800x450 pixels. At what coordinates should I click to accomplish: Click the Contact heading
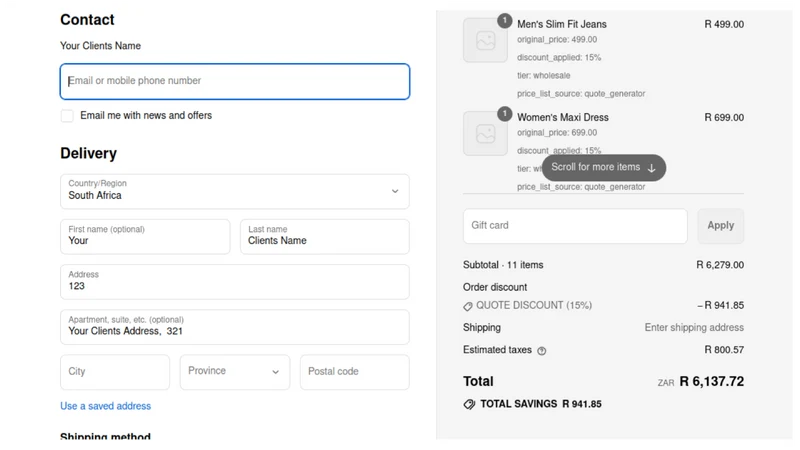[x=87, y=20]
